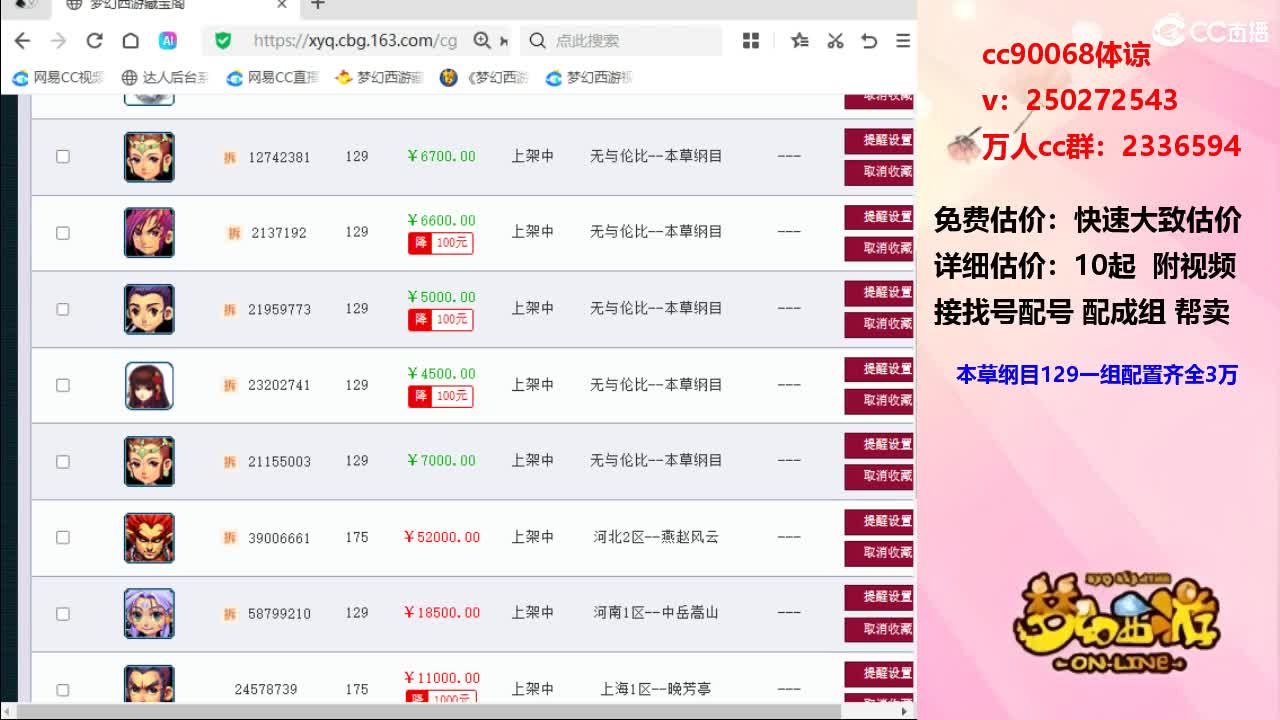Tick the checkbox for item 58799210
Image resolution: width=1280 pixels, height=720 pixels.
[63, 614]
